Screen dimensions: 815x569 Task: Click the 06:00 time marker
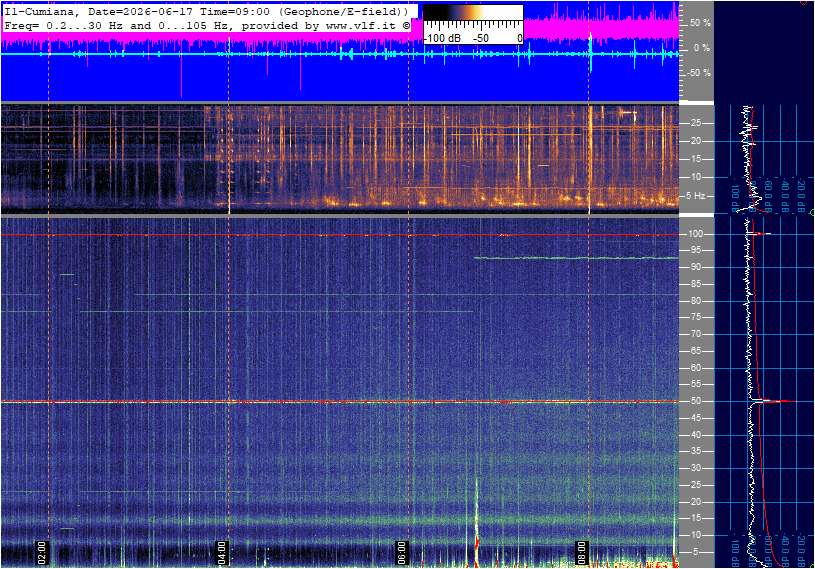pos(401,553)
